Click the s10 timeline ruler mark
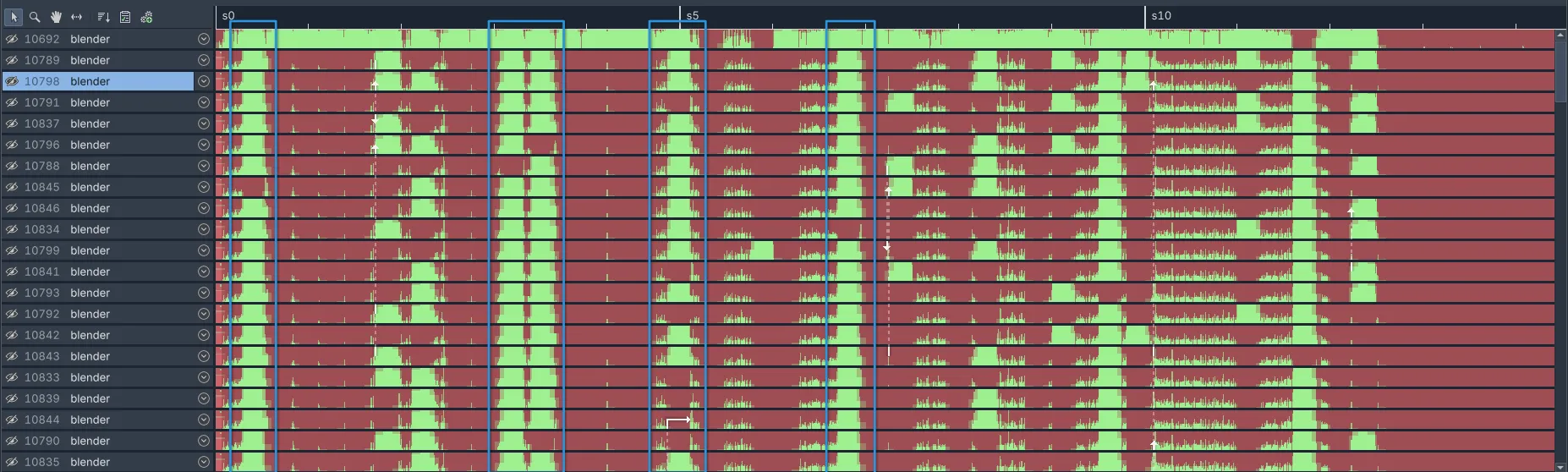The image size is (1568, 472). (x=1160, y=16)
